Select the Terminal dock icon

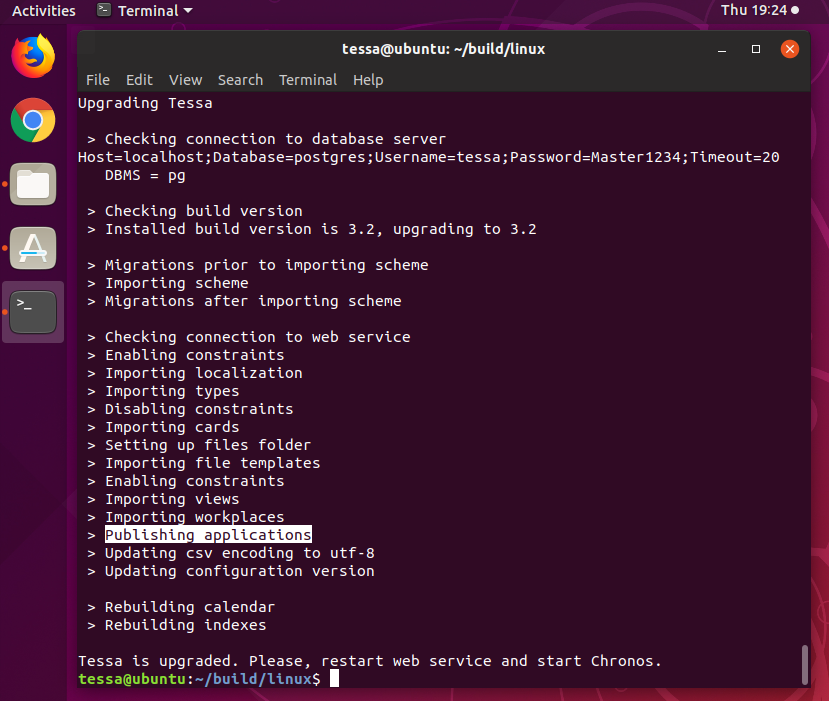[33, 312]
